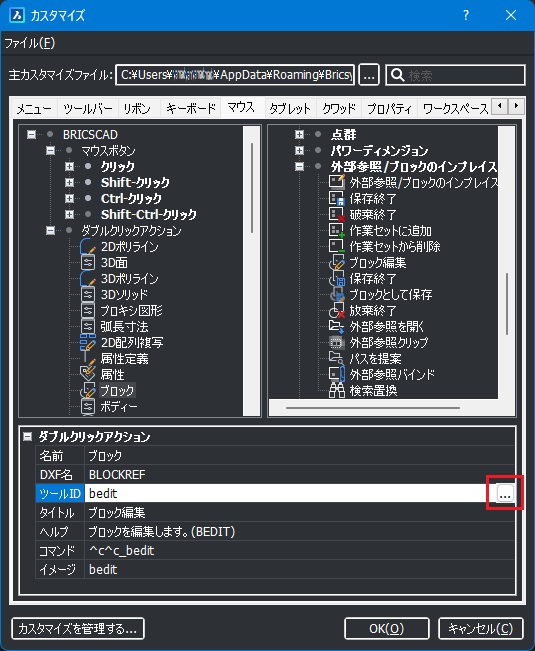Image resolution: width=535 pixels, height=651 pixels.
Task: Browse for the main customization file
Action: [369, 75]
